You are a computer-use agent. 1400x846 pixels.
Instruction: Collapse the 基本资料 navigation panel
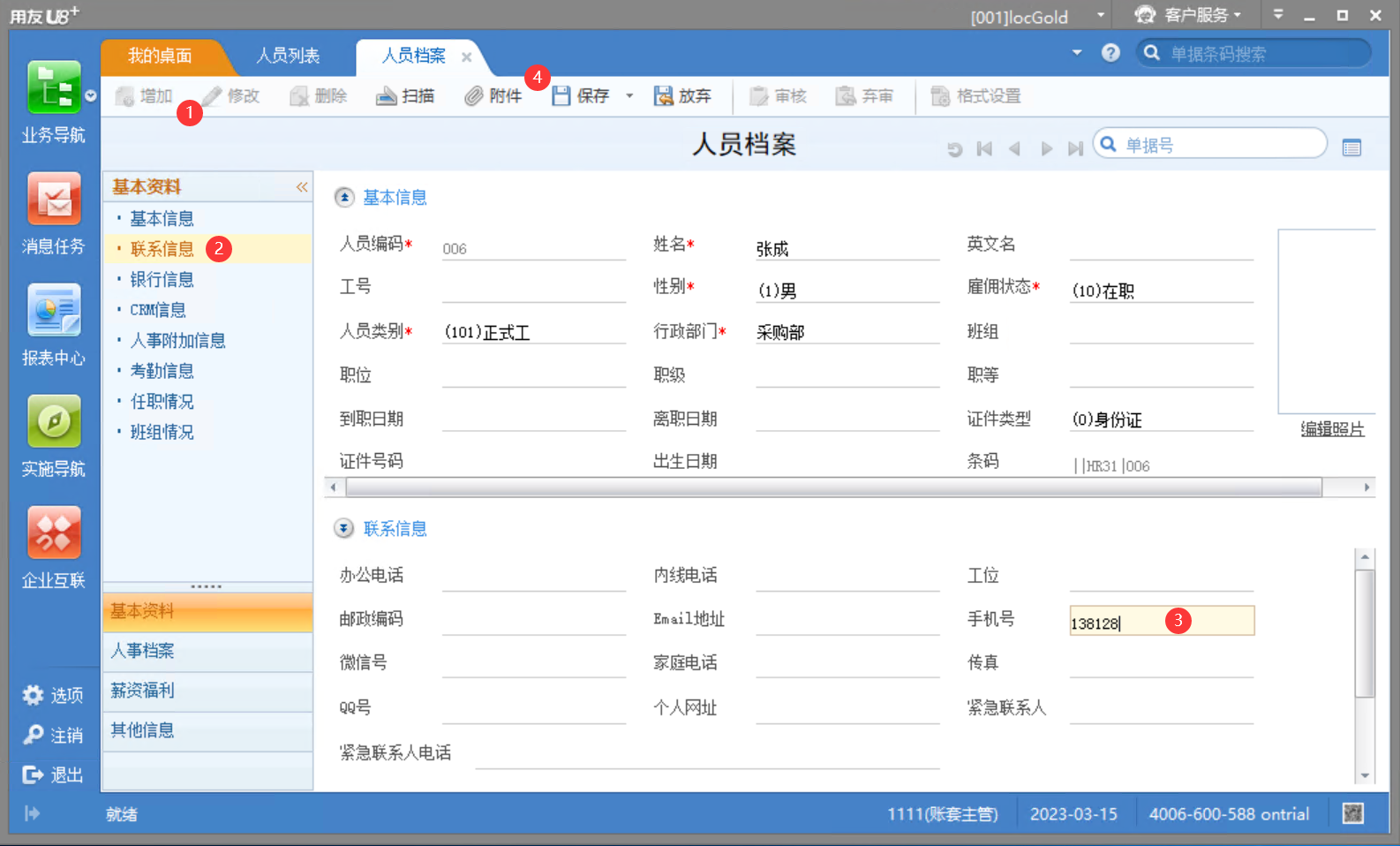[302, 187]
